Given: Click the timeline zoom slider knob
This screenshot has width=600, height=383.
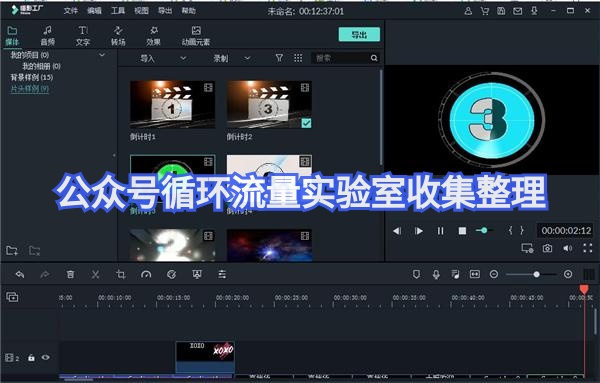Looking at the screenshot, I should (x=536, y=274).
